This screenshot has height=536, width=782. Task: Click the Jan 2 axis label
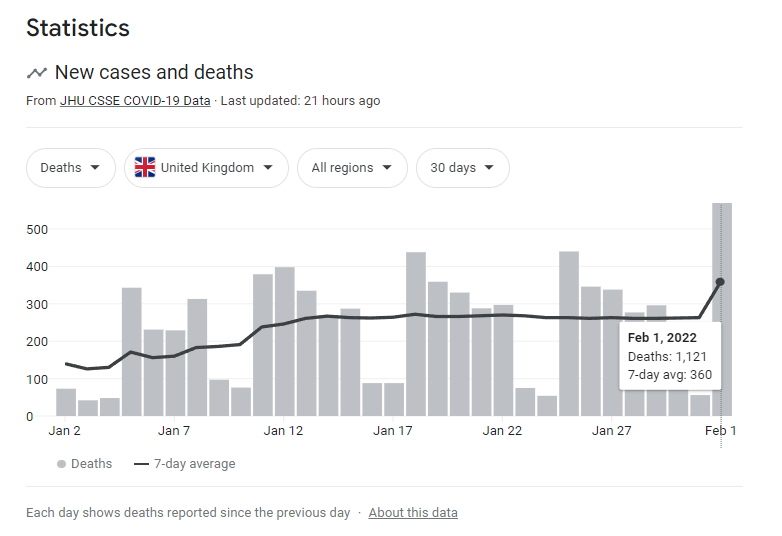65,431
